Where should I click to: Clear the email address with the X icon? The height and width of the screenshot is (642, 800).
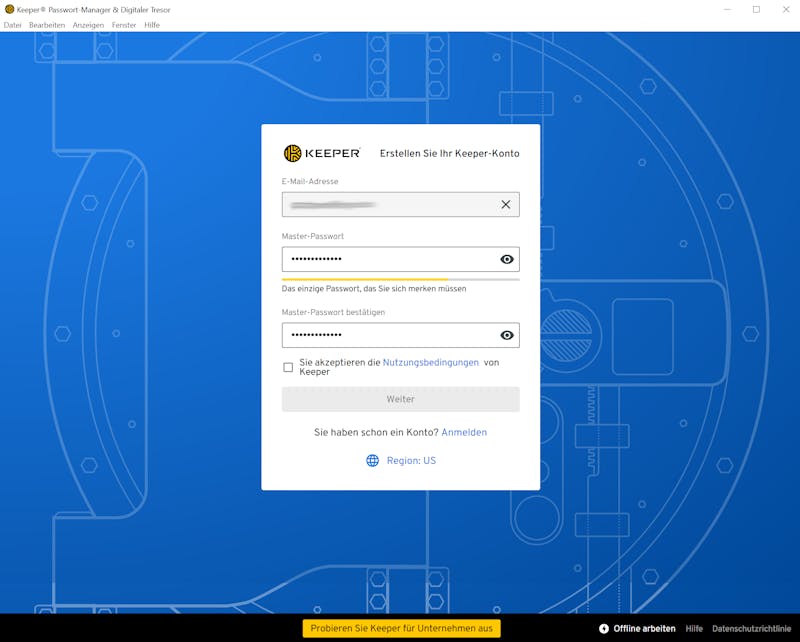[506, 205]
